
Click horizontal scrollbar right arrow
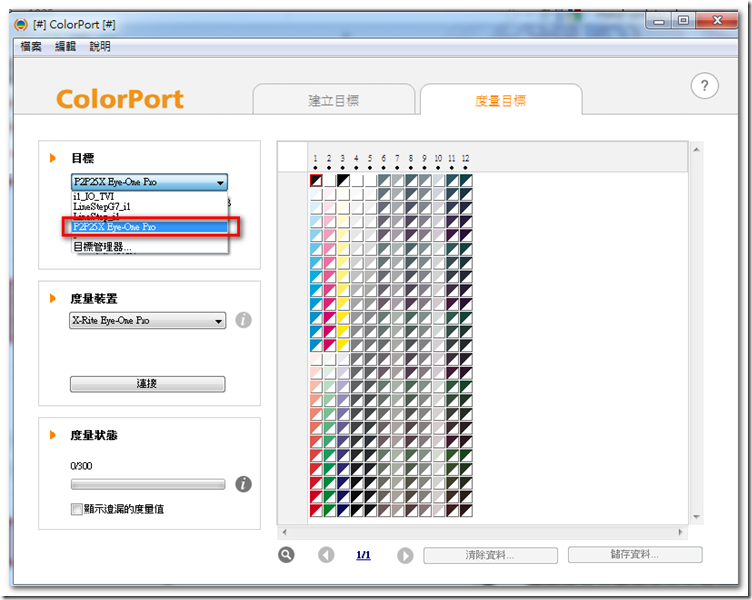click(x=680, y=532)
